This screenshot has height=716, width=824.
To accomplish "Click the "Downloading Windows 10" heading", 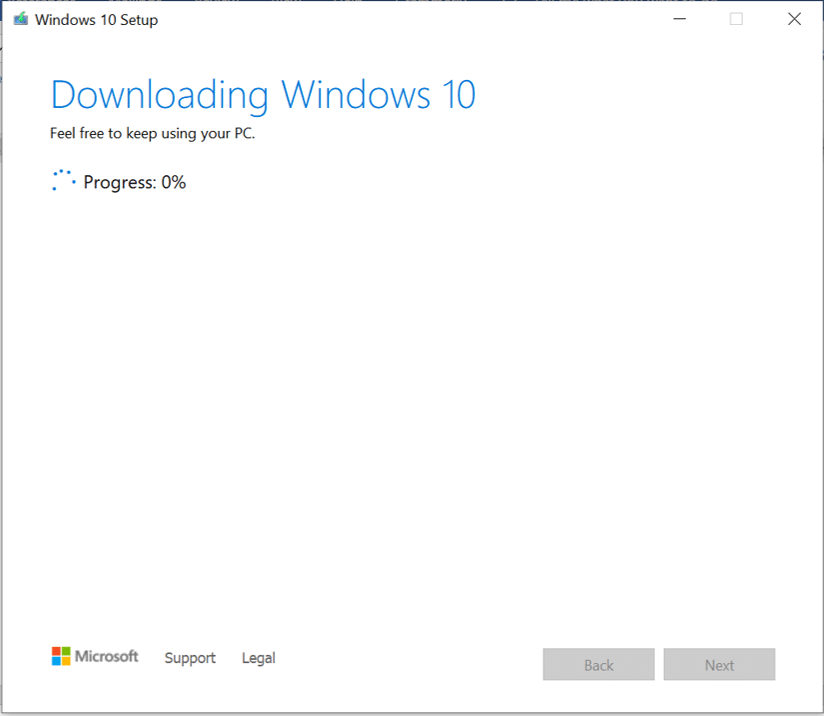I will 263,95.
